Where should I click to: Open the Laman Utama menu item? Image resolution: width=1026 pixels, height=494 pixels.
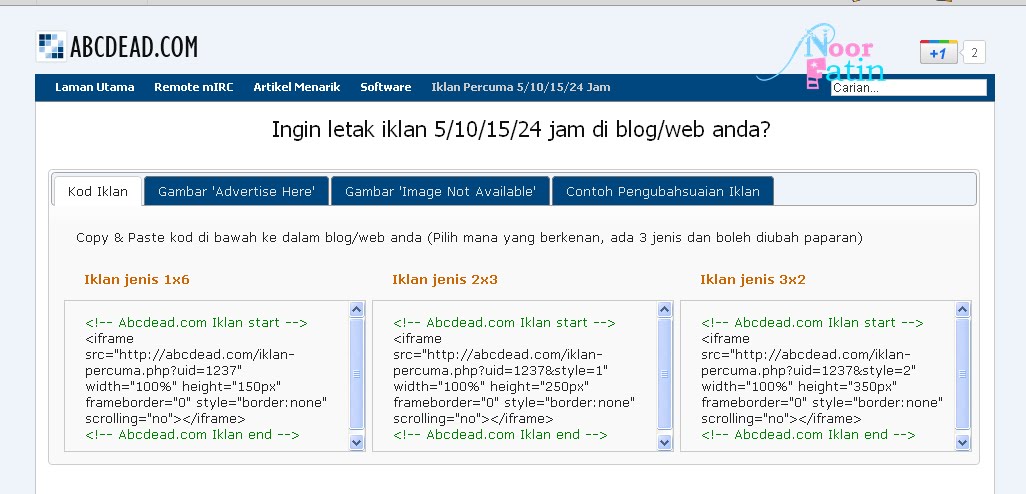[x=95, y=87]
